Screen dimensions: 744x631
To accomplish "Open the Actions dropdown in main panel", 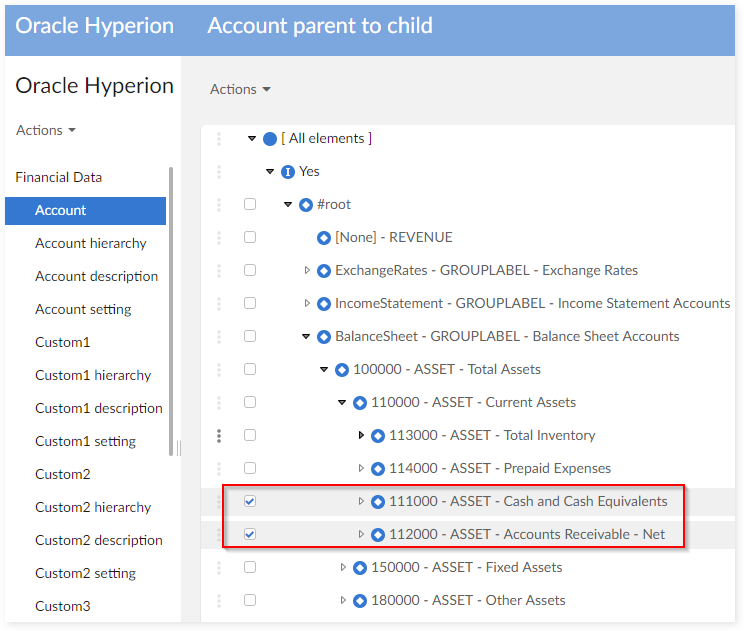I will 240,89.
